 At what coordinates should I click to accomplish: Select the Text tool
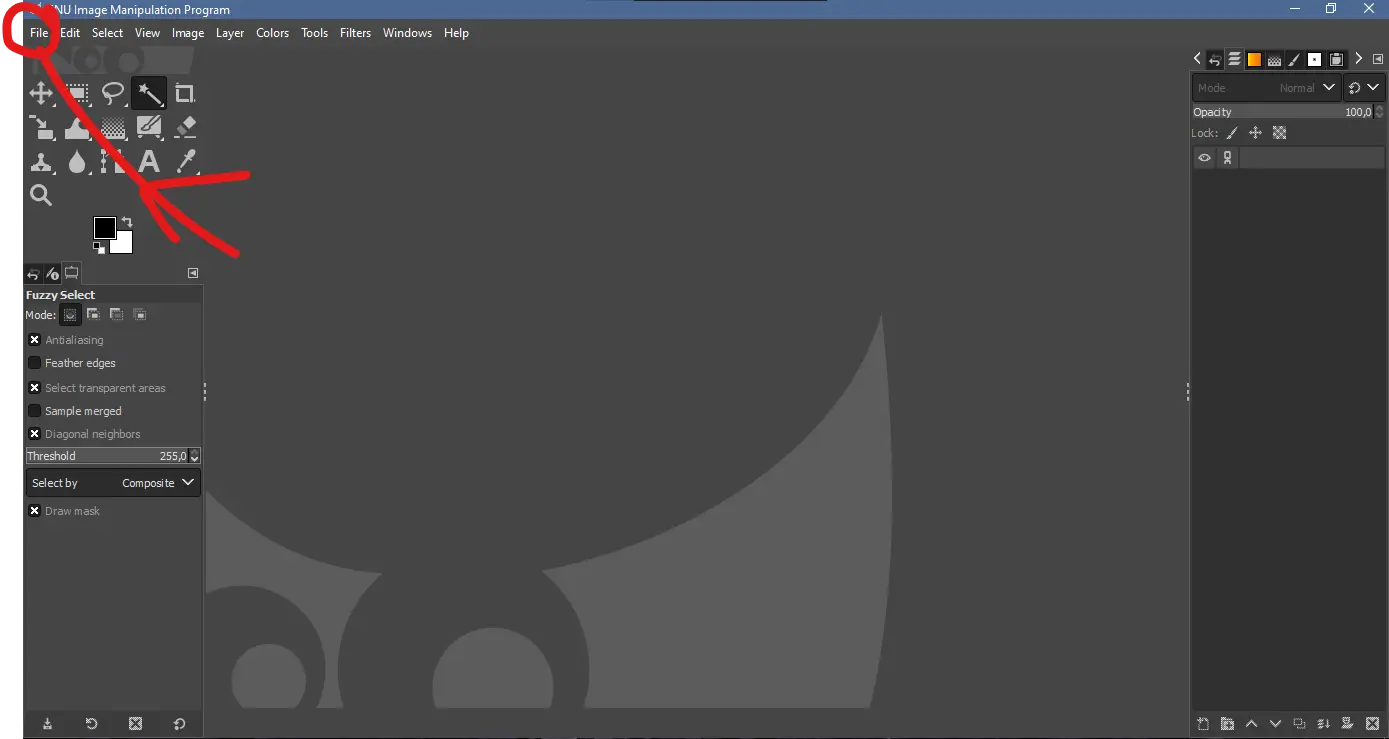(149, 161)
